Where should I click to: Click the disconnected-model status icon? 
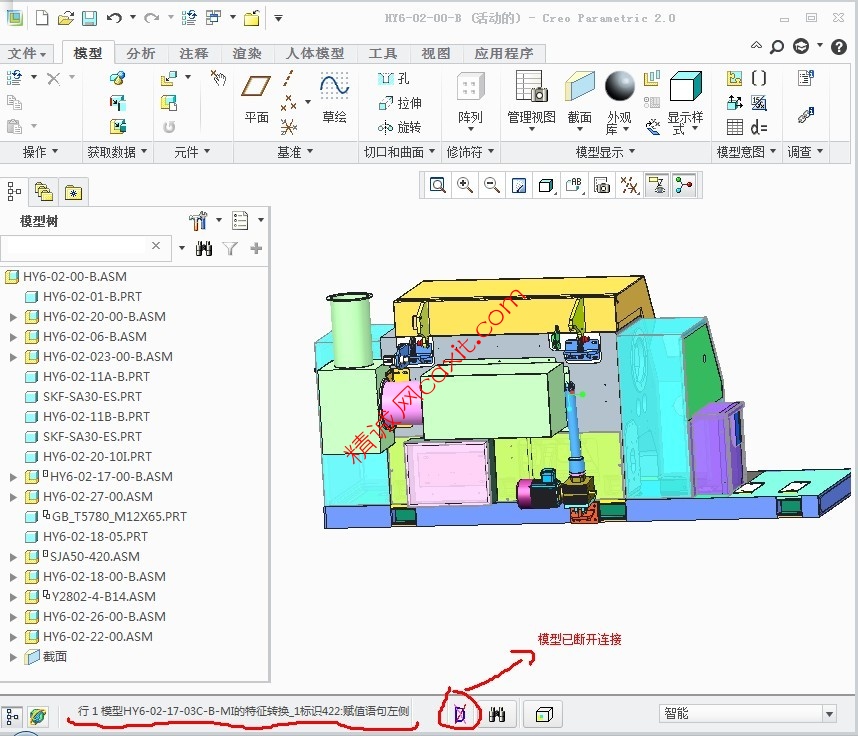pos(460,714)
